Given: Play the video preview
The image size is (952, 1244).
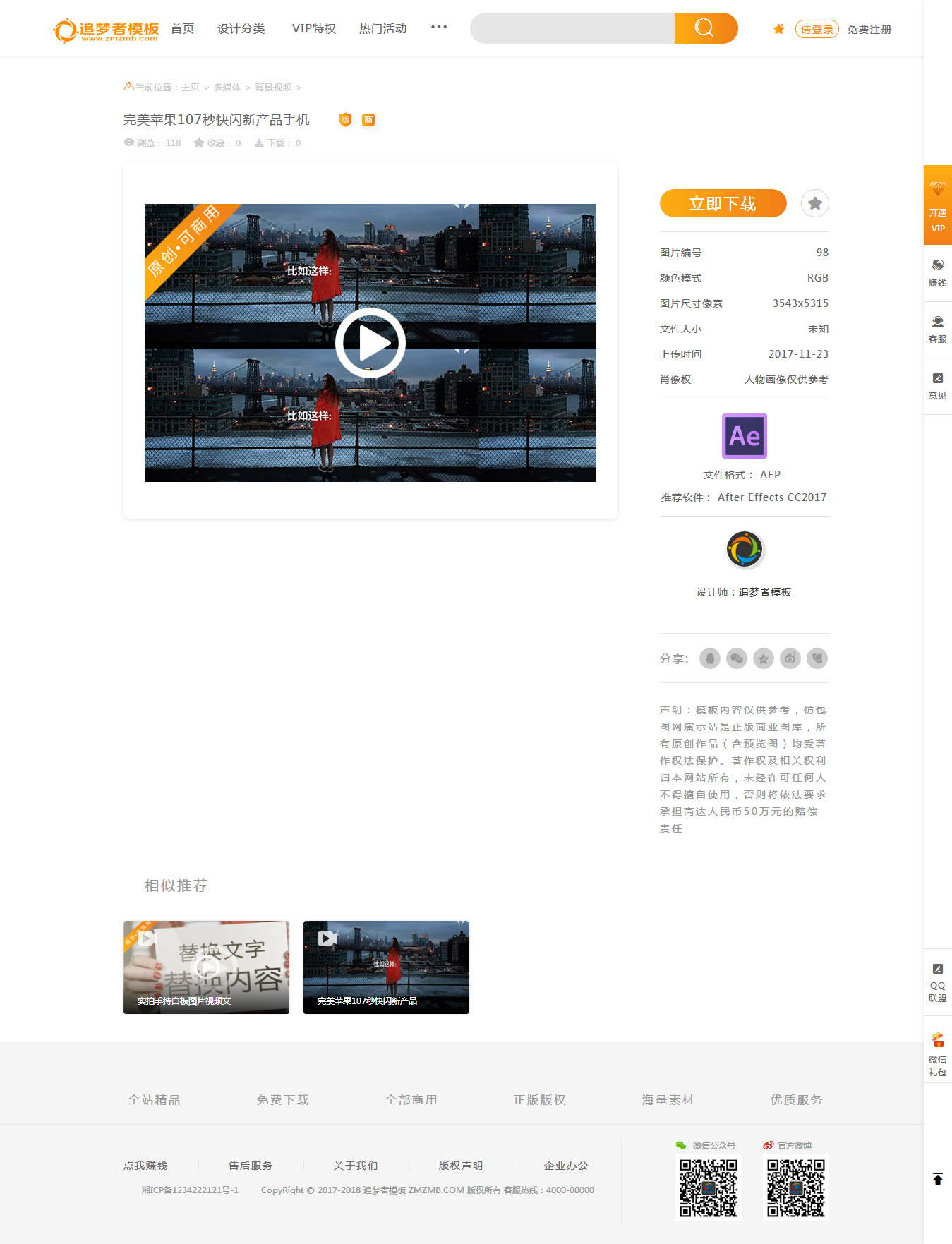Looking at the screenshot, I should (x=370, y=343).
